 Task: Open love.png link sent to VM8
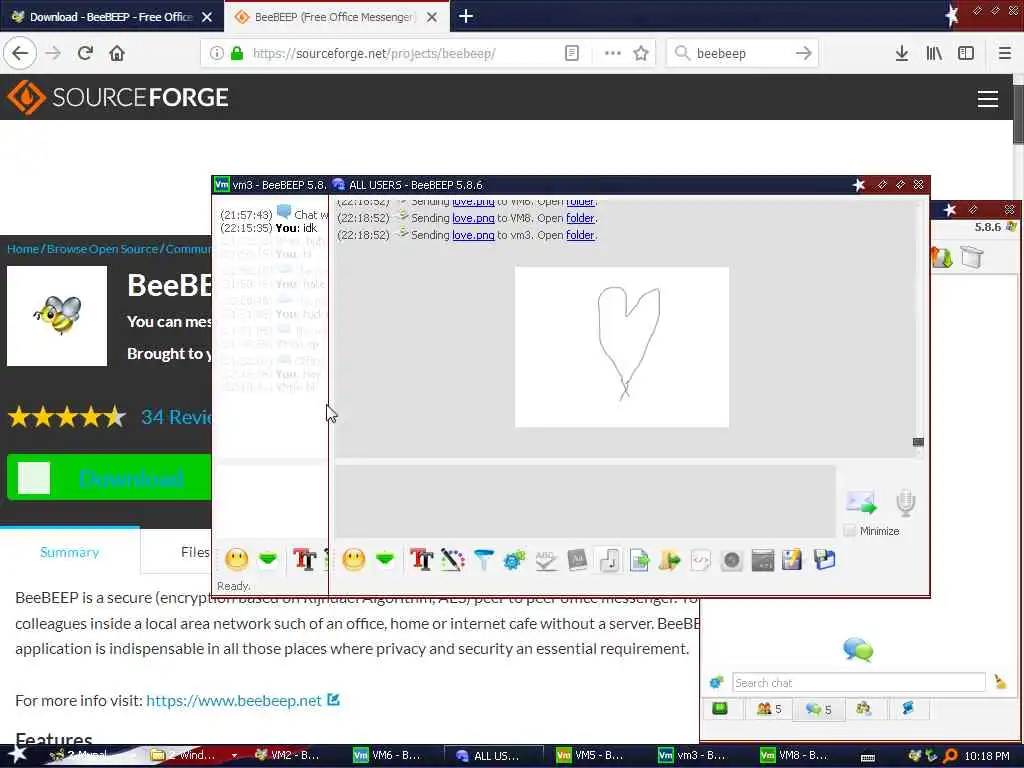pyautogui.click(x=473, y=218)
